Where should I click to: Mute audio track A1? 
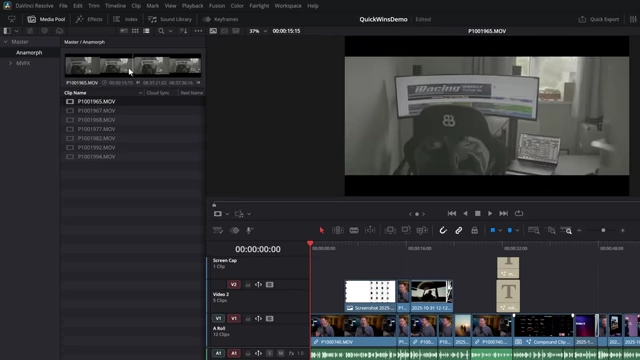click(x=280, y=353)
